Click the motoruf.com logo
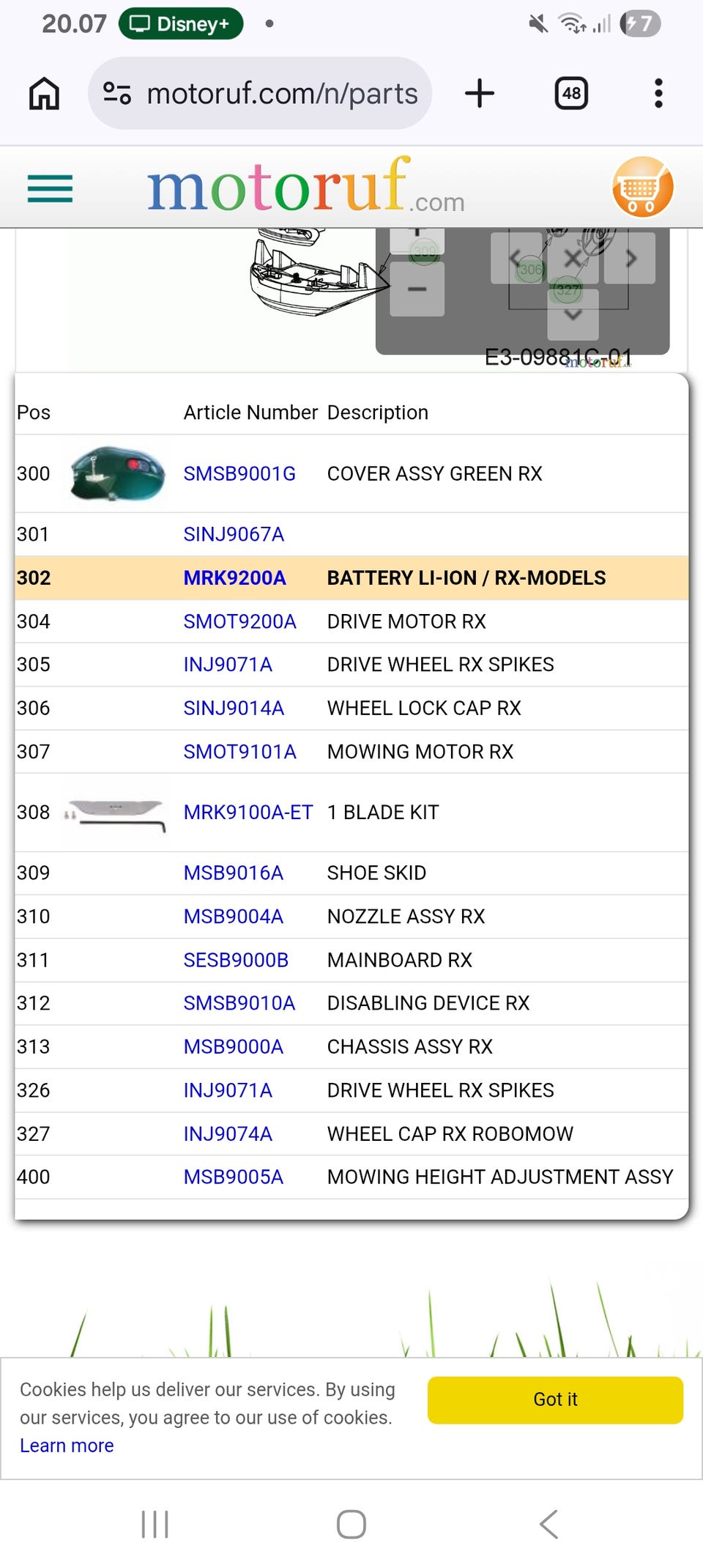 [305, 186]
